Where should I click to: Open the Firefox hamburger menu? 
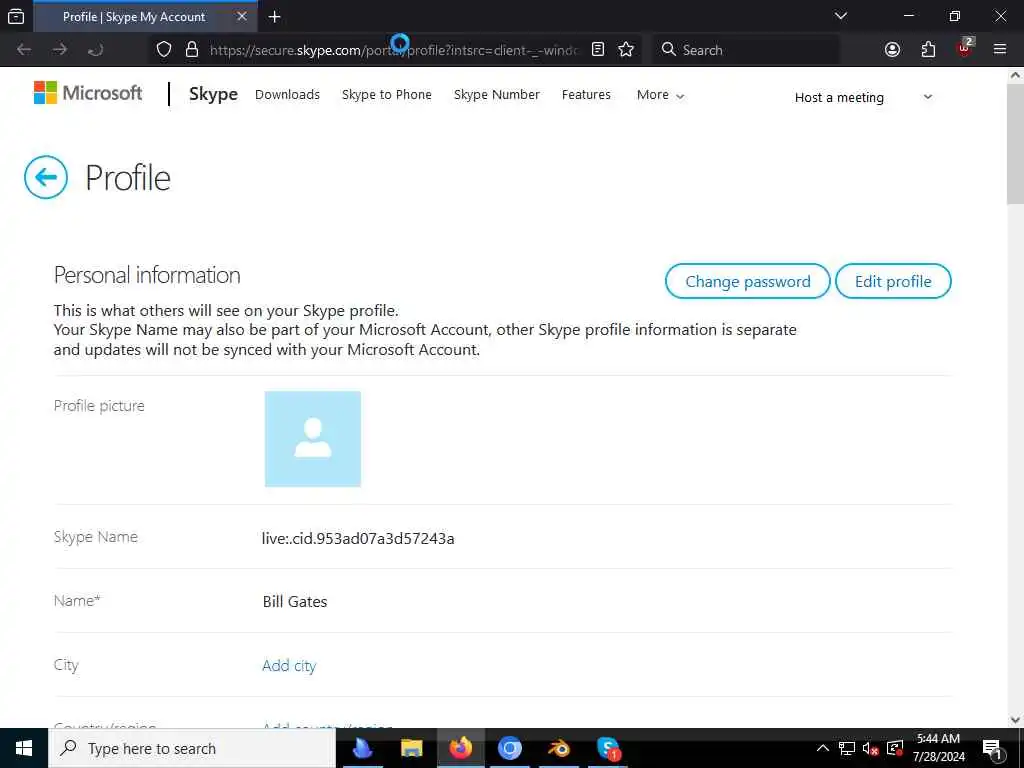pyautogui.click(x=1000, y=50)
